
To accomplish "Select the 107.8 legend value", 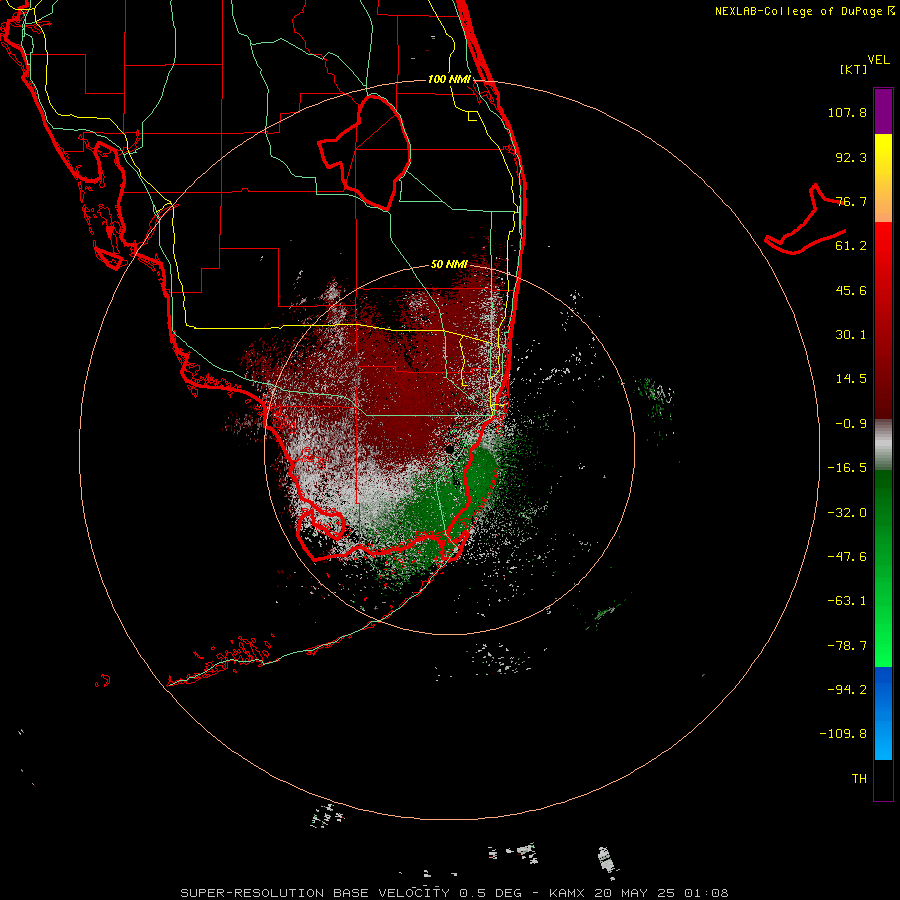I will pos(847,112).
